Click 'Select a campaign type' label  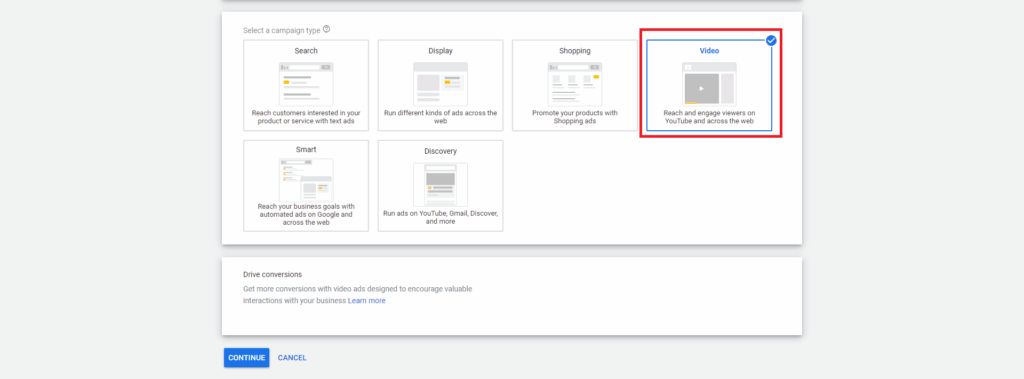(281, 30)
